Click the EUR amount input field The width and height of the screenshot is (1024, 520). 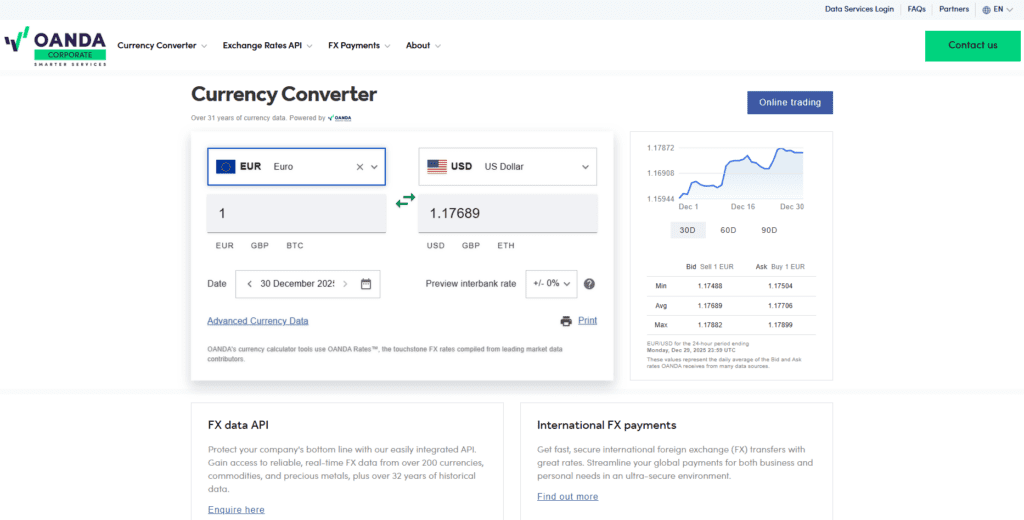click(296, 214)
